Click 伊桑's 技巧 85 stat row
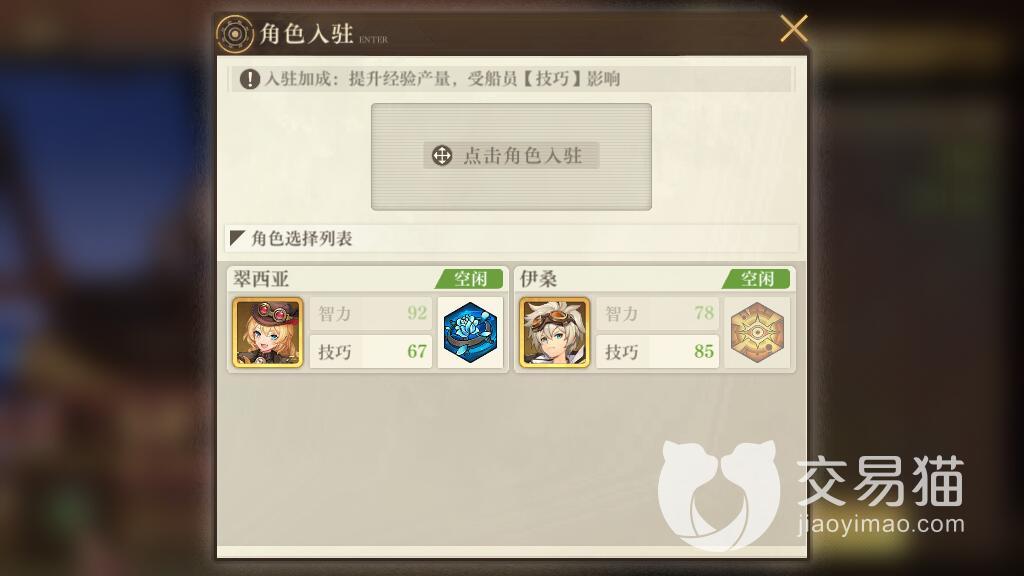Screen dimensions: 1024x576 point(658,351)
